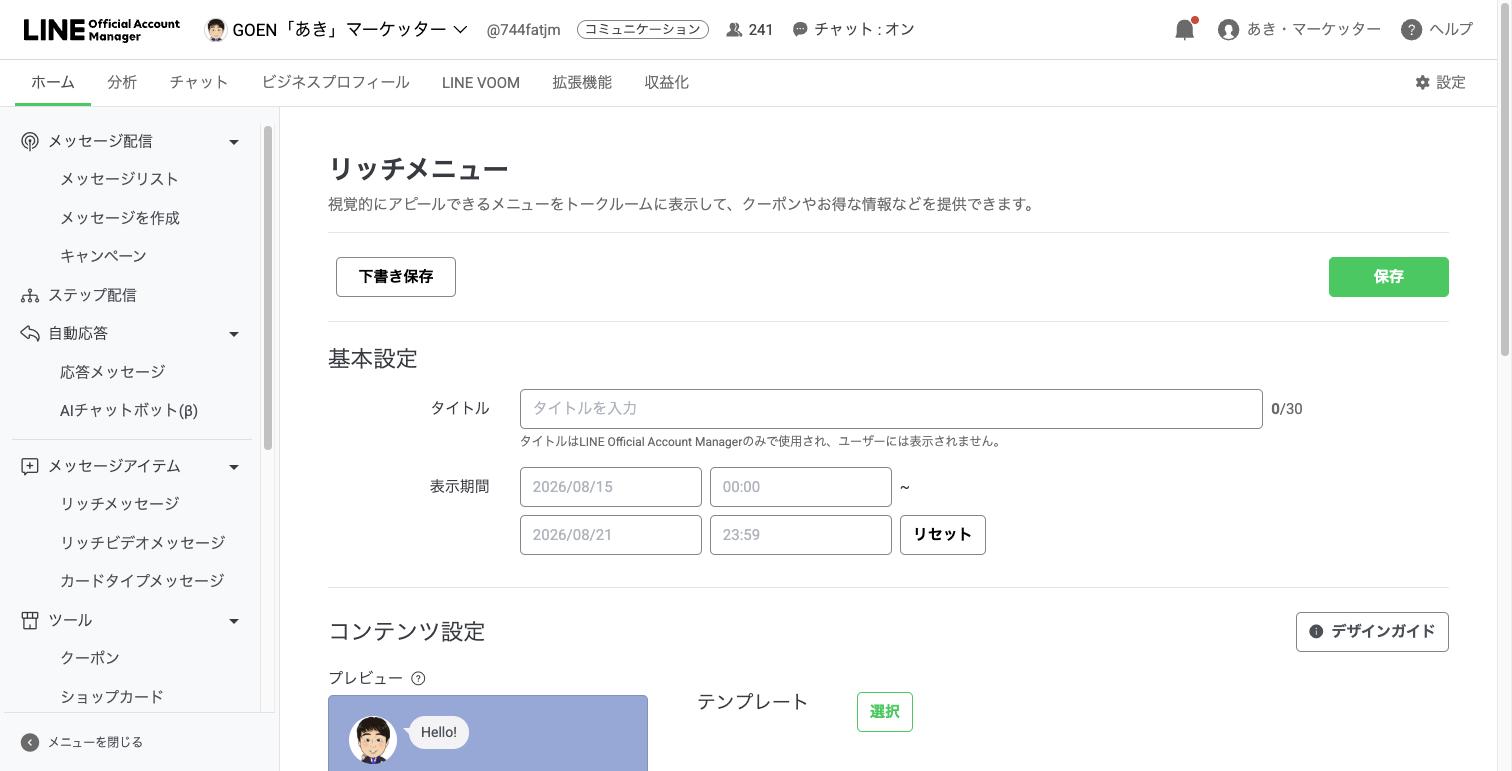Image resolution: width=1512 pixels, height=771 pixels.
Task: Open the デザインガイド button
Action: 1372,632
